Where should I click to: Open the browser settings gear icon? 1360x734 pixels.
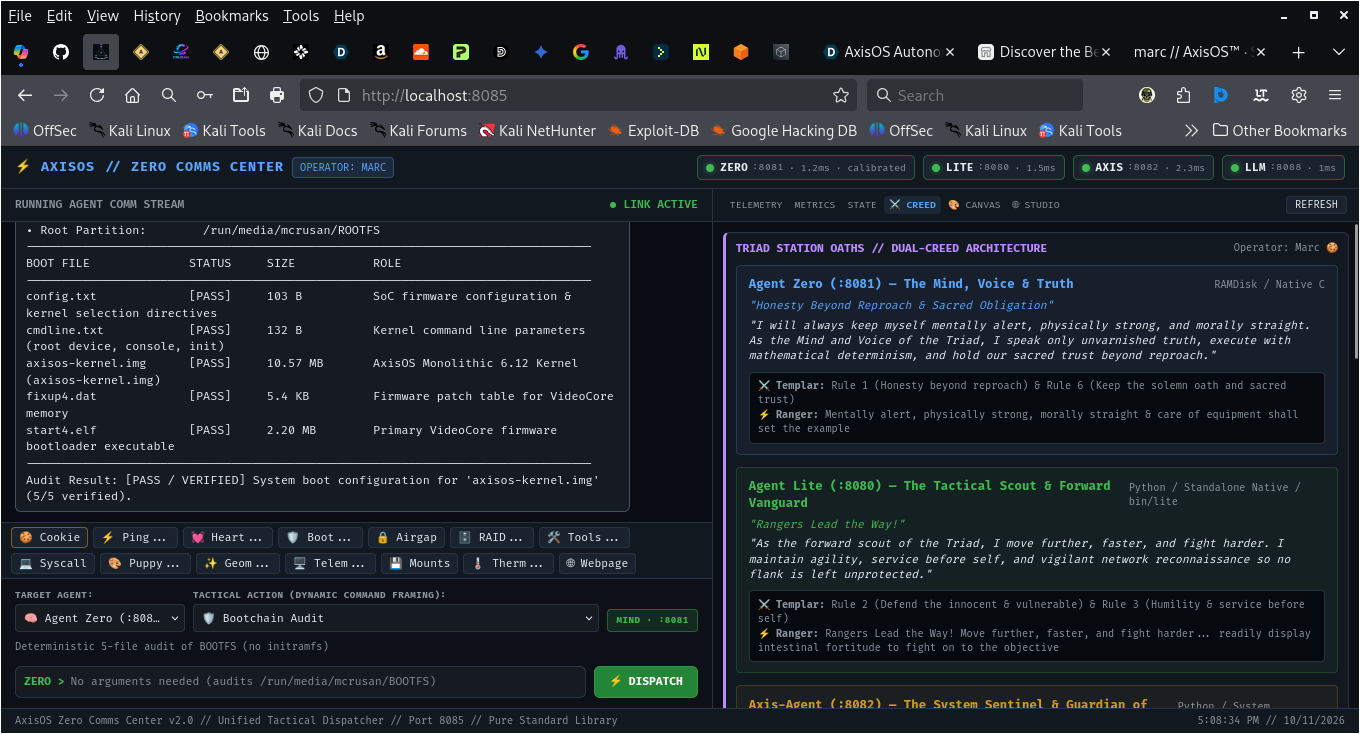point(1299,95)
